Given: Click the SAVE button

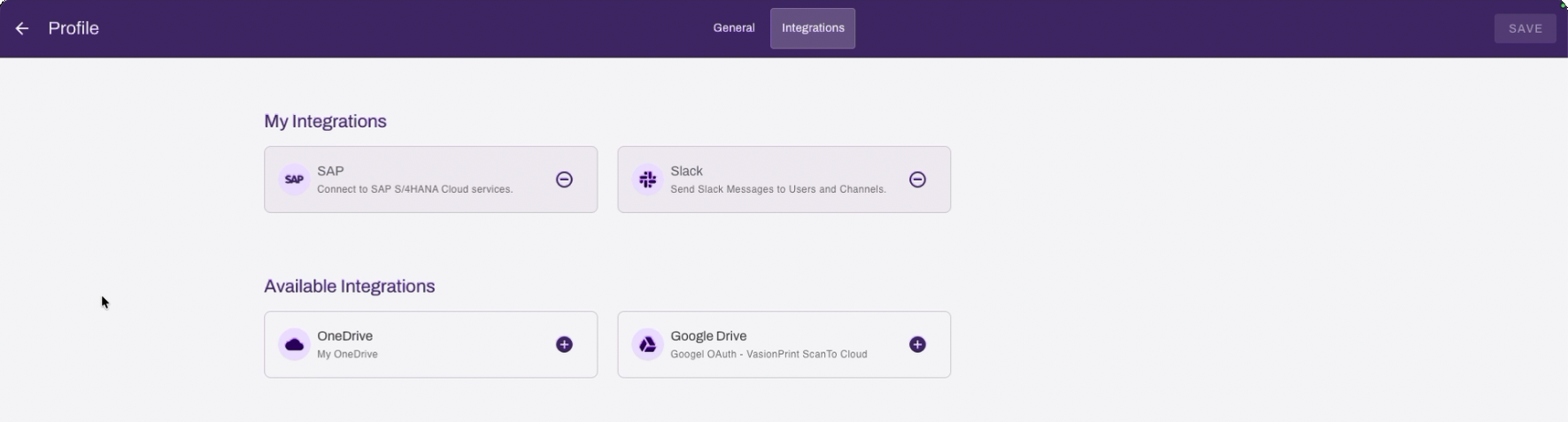Looking at the screenshot, I should click(1525, 28).
